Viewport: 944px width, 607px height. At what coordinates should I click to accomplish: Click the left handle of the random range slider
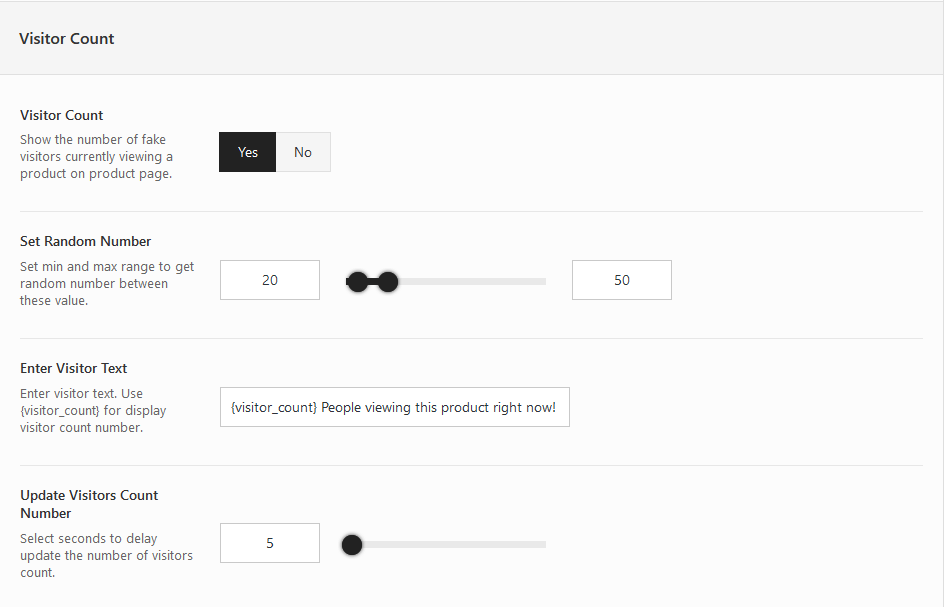point(355,283)
